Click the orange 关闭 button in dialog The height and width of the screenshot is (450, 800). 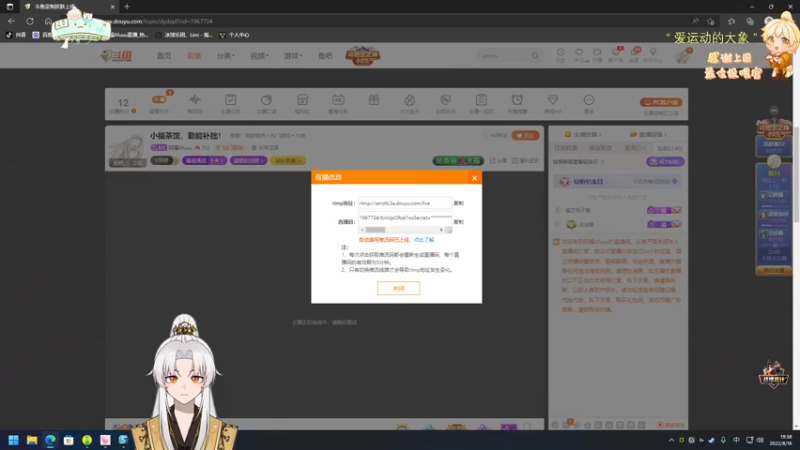[398, 288]
